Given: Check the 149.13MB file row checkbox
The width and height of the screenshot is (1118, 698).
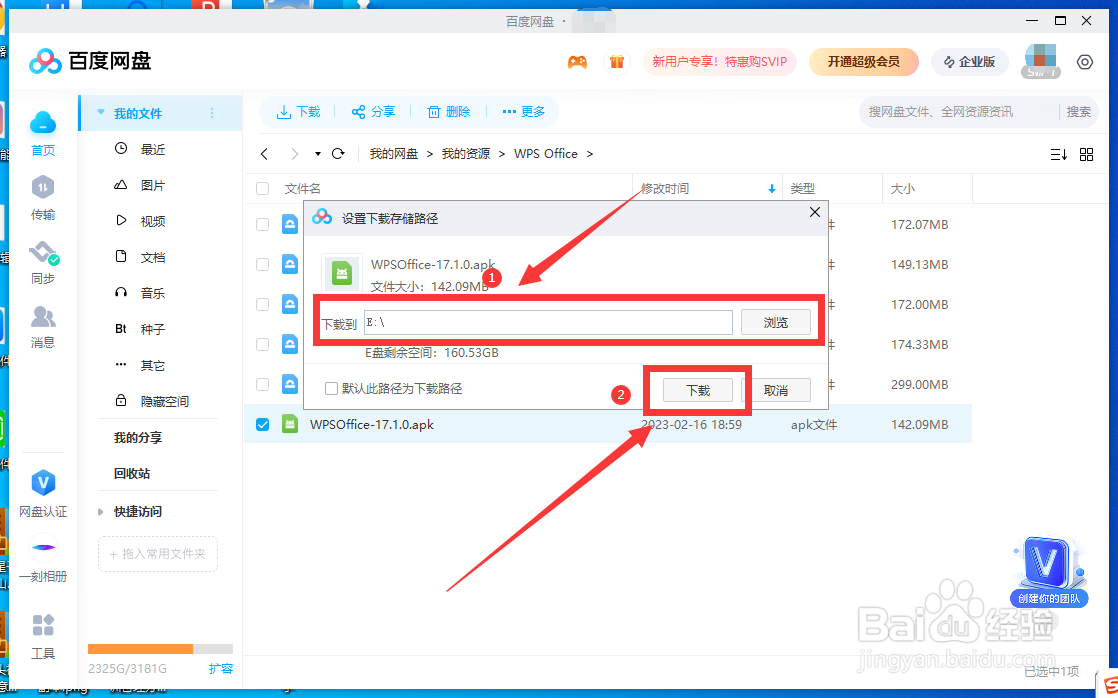Looking at the screenshot, I should (x=262, y=265).
